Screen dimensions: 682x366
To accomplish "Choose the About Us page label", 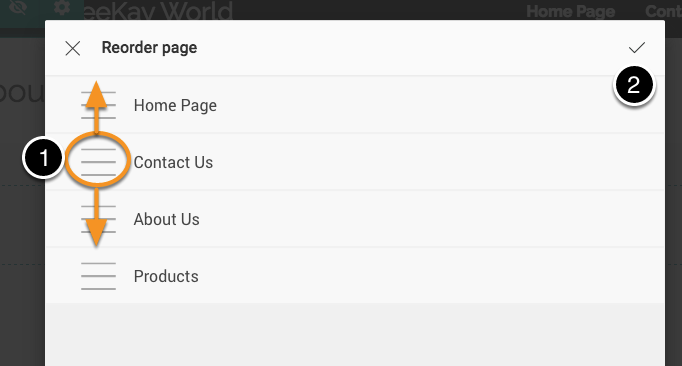I will pos(166,219).
